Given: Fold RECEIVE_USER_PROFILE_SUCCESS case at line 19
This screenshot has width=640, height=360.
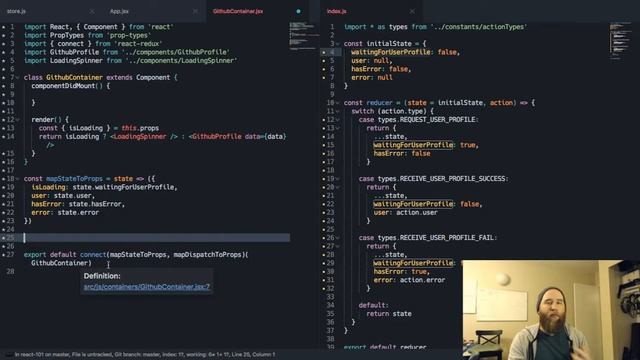Looking at the screenshot, I should 338,179.
